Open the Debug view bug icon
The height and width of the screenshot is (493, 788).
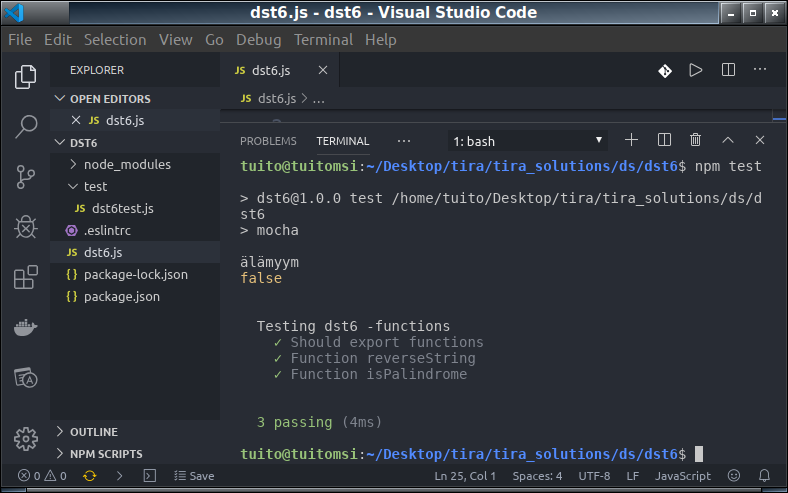(x=25, y=227)
